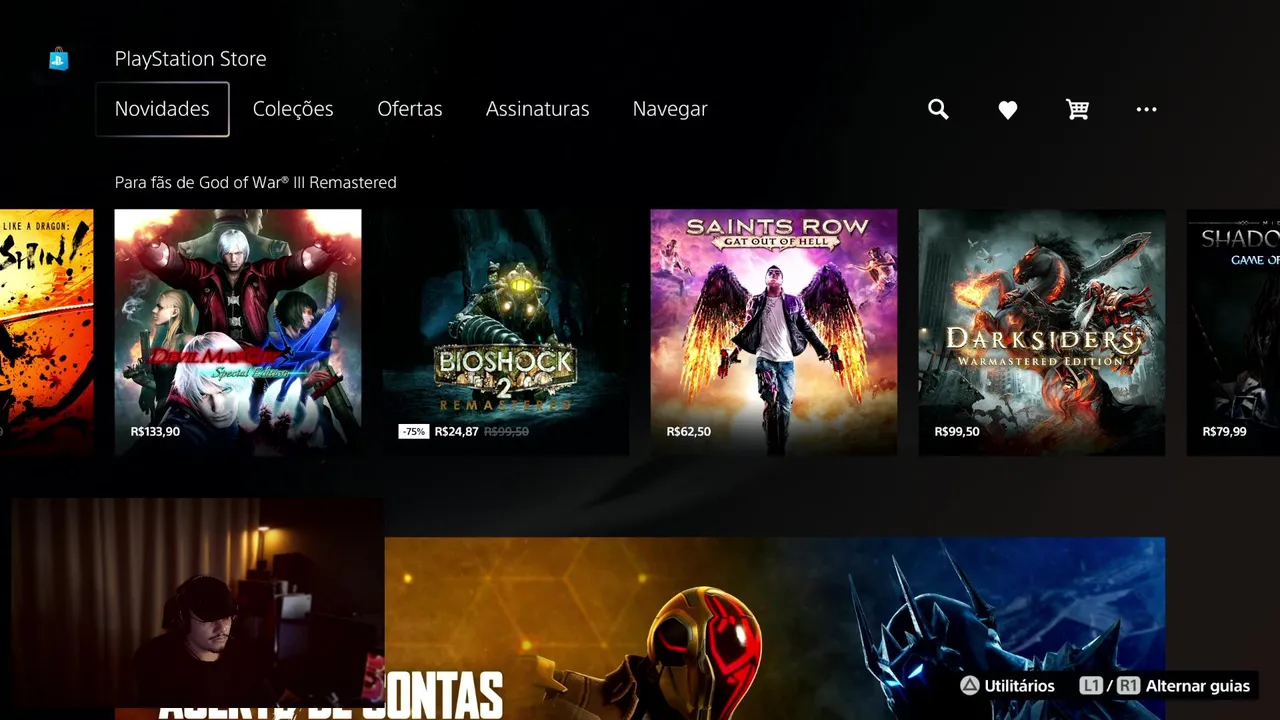Switch to the Coleções tab
This screenshot has width=1280, height=720.
(293, 109)
